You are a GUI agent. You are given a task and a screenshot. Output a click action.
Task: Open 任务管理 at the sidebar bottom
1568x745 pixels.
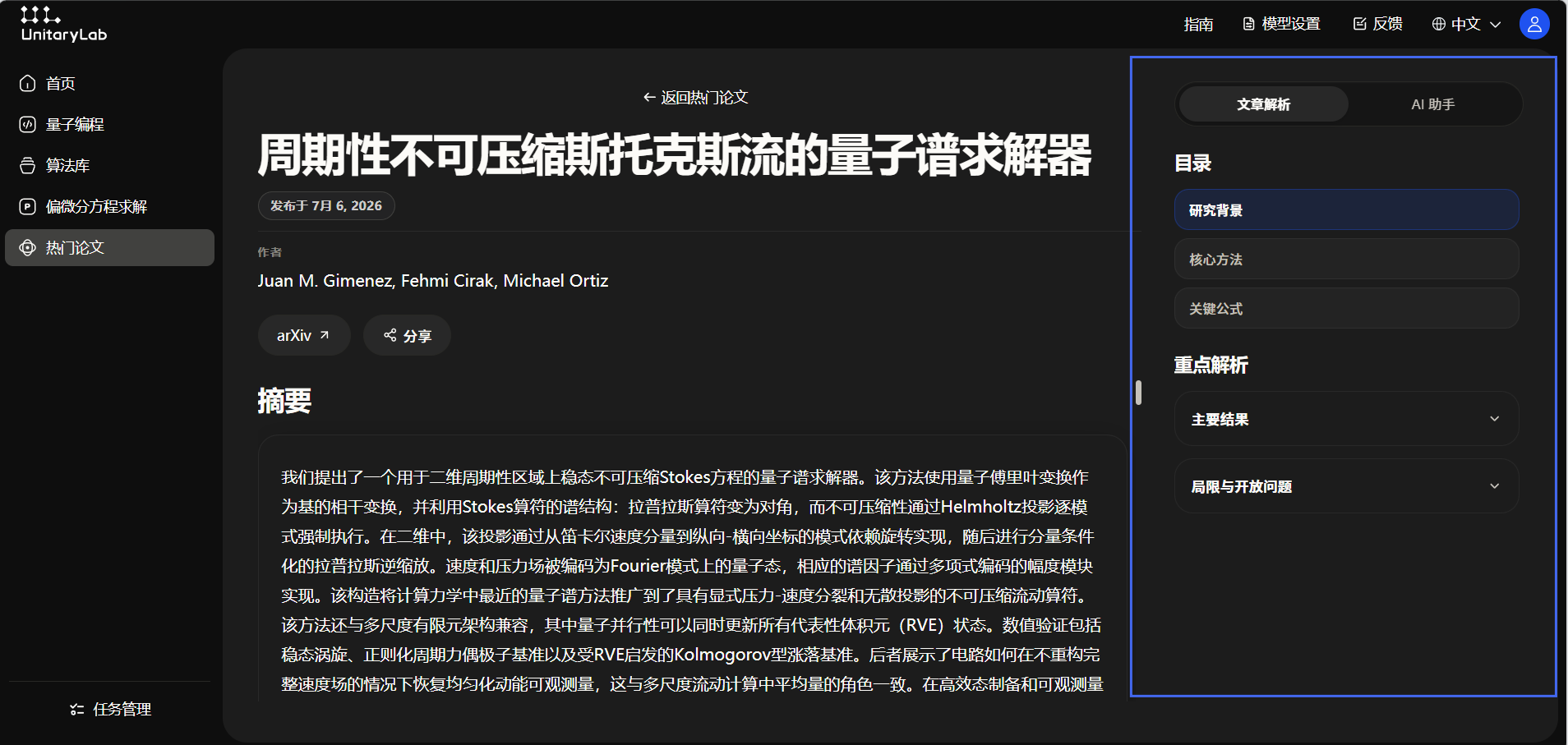[110, 709]
